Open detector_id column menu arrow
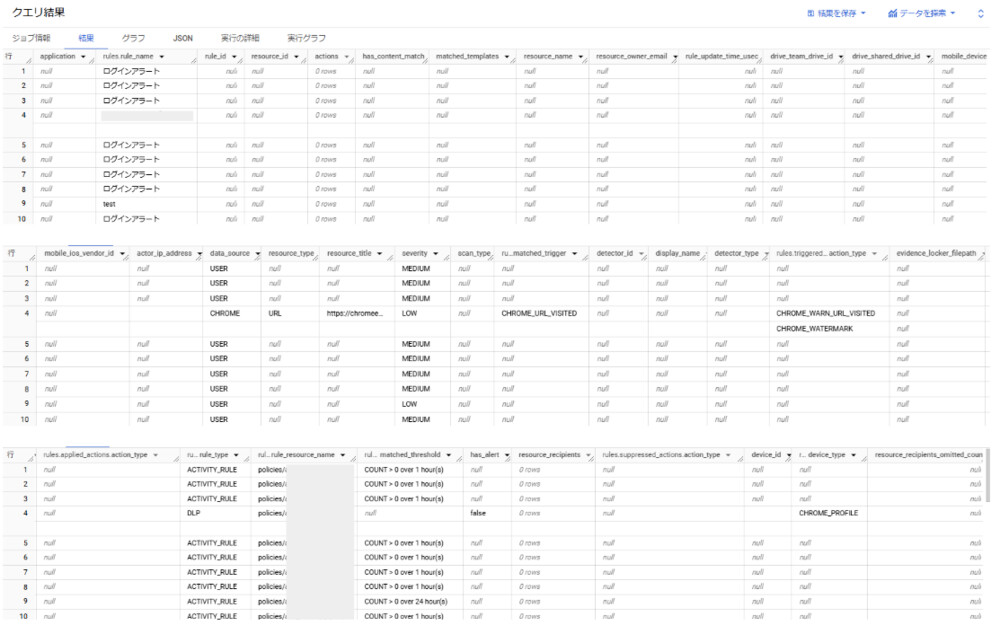This screenshot has height=634, width=1000. coord(642,254)
